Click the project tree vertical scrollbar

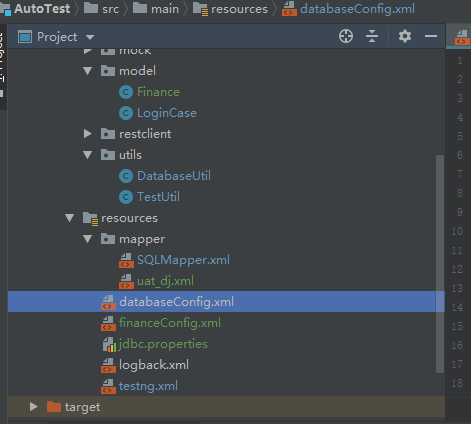point(440,263)
